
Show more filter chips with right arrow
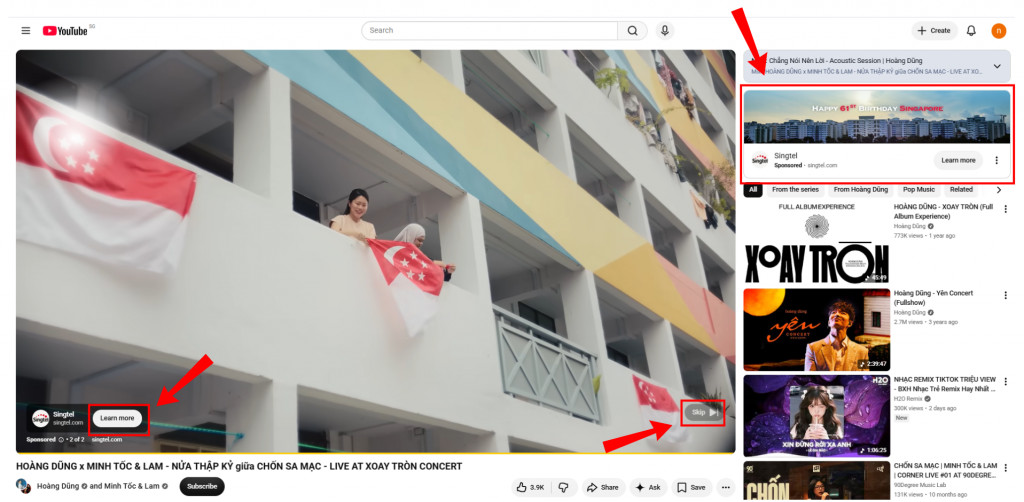click(999, 190)
